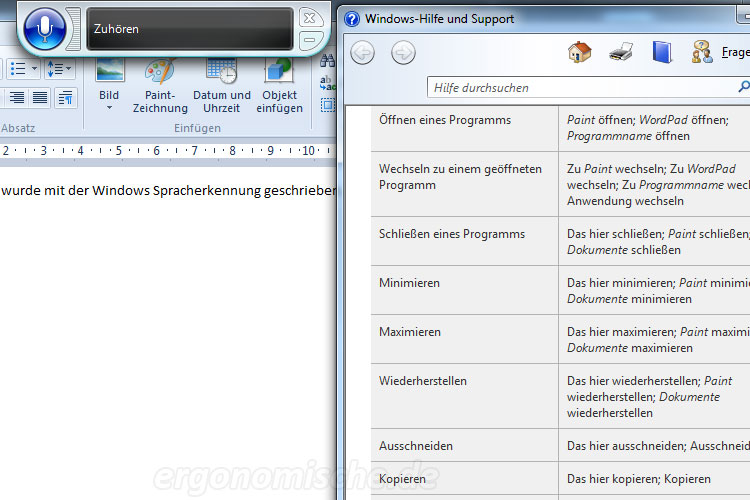The width and height of the screenshot is (750, 500).
Task: Expand the Bild dropdown arrow
Action: click(x=109, y=108)
